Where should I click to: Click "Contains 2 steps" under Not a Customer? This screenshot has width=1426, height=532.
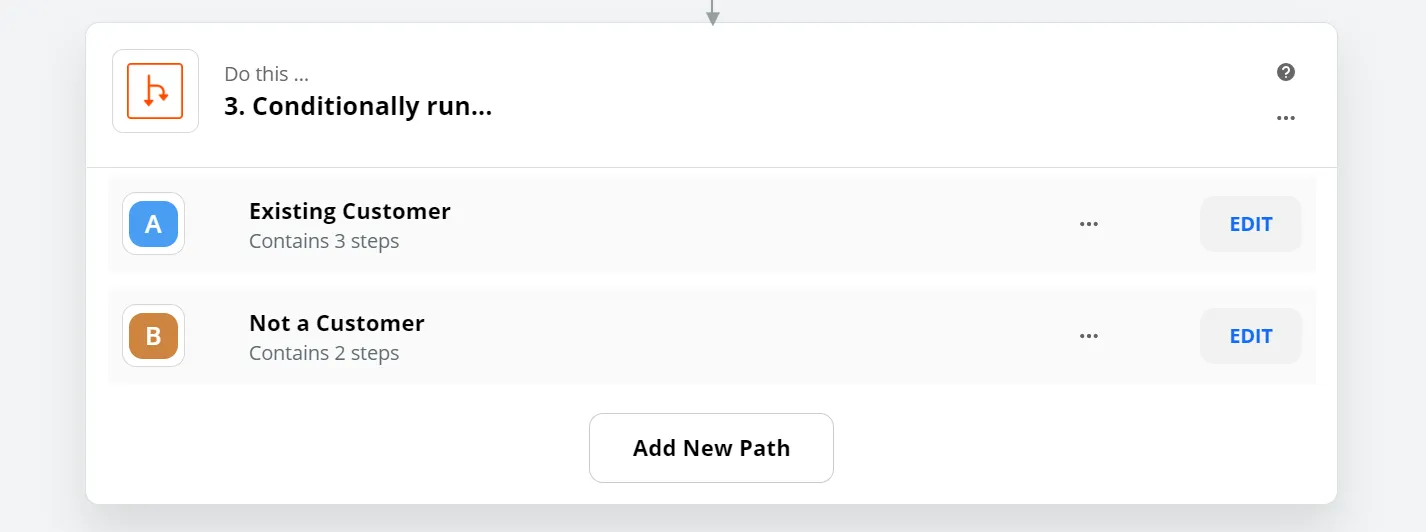pos(323,353)
